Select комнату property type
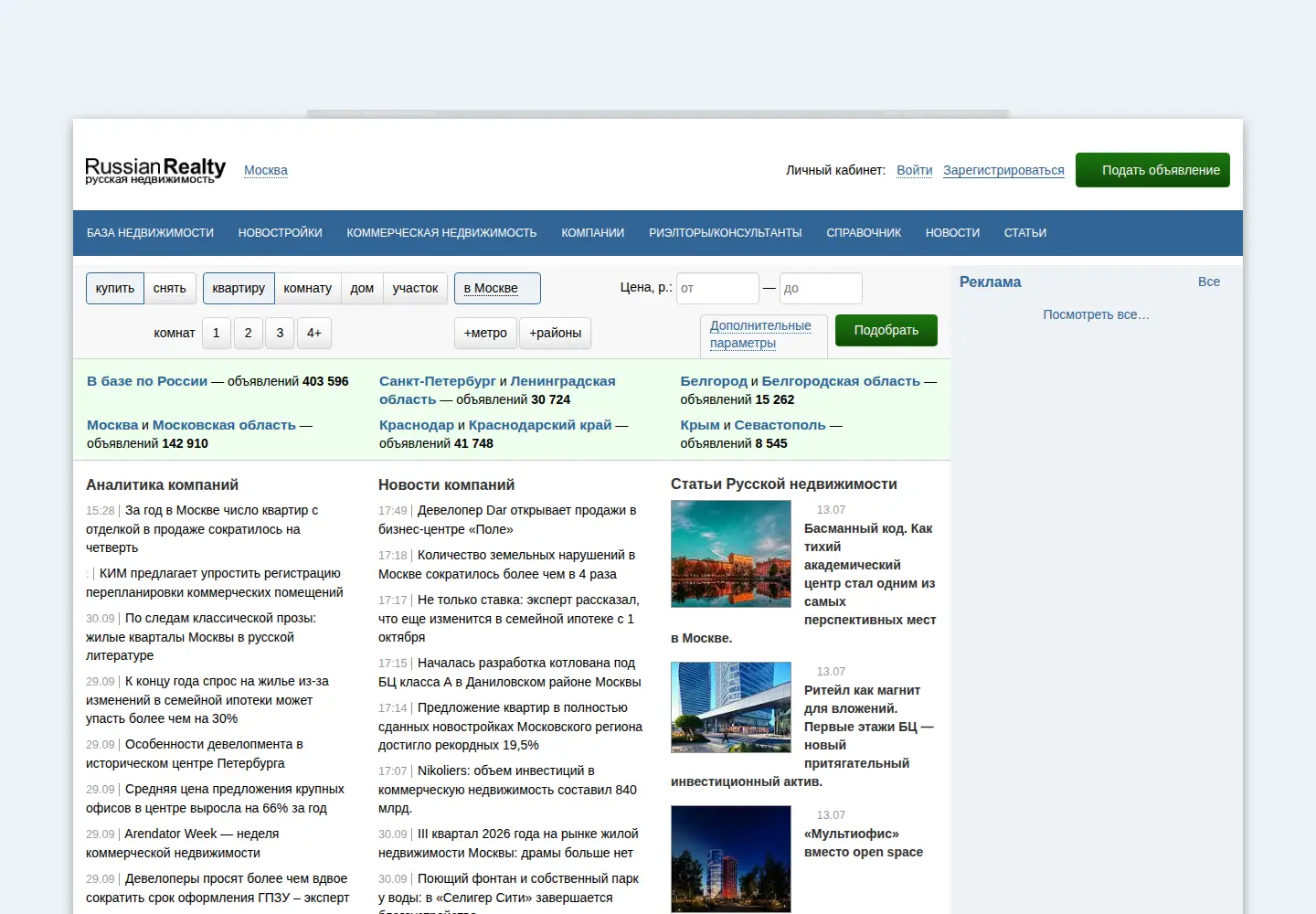 [308, 288]
